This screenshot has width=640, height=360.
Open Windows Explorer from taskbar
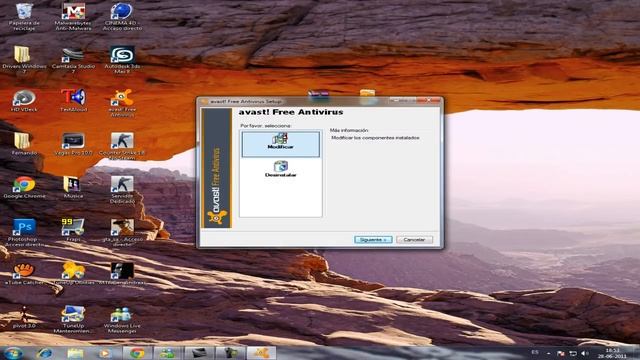(75, 353)
